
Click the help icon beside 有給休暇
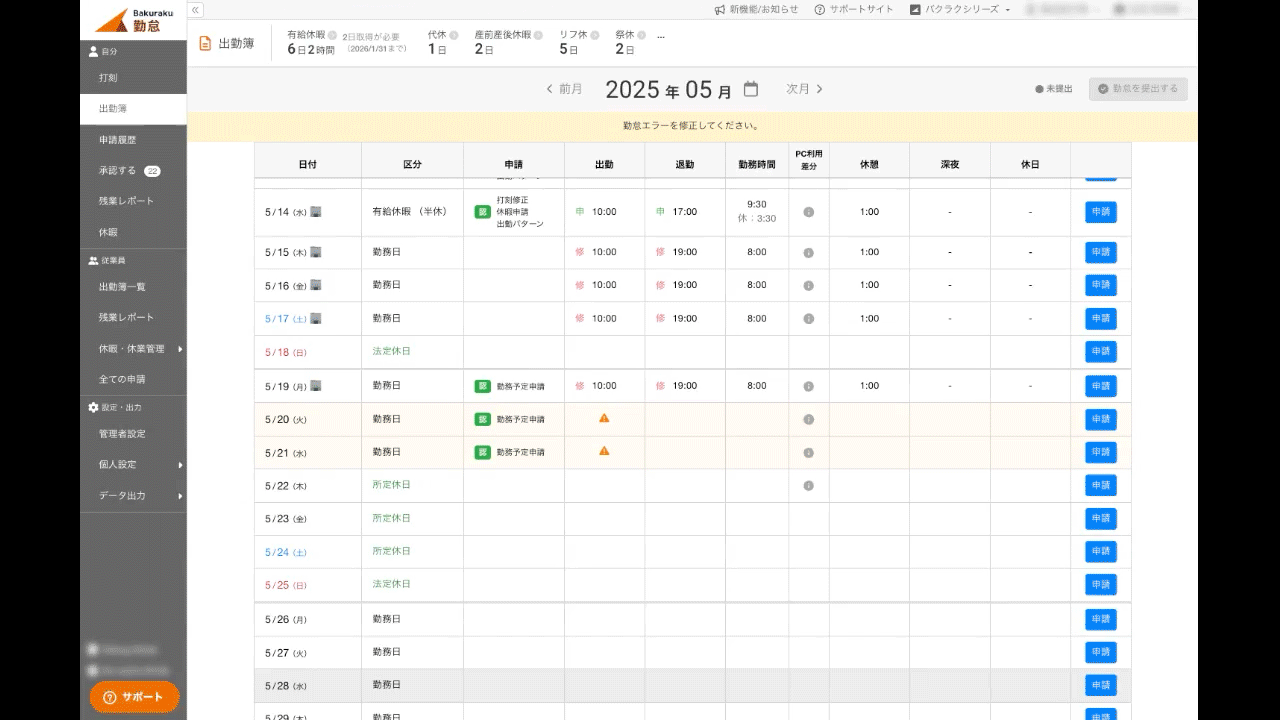click(x=332, y=35)
